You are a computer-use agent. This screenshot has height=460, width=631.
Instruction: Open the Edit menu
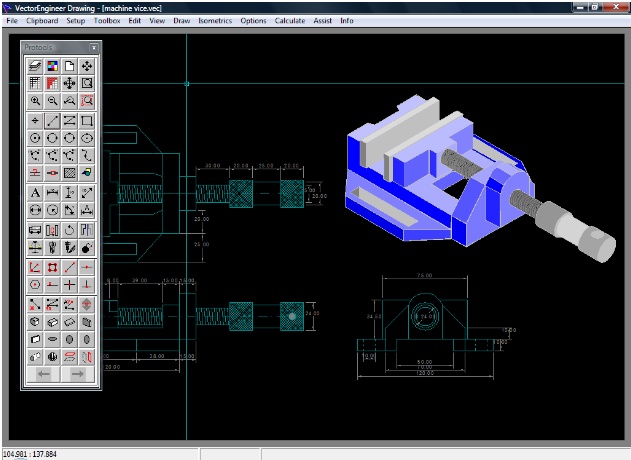135,21
